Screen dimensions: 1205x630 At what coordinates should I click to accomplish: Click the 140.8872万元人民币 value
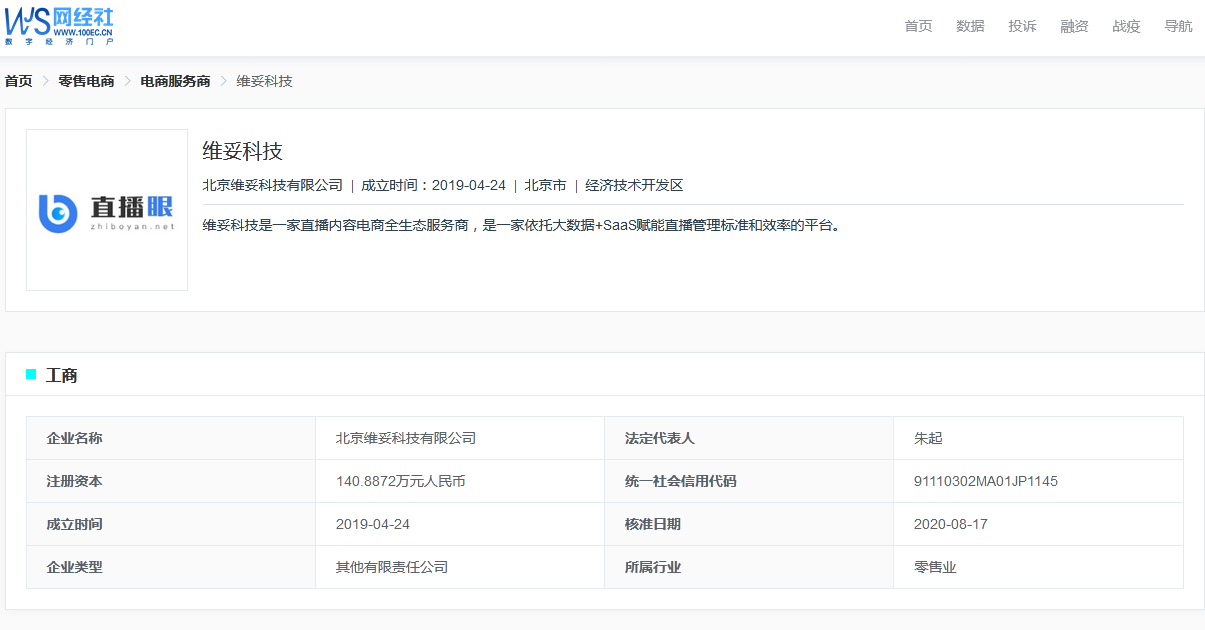(401, 481)
